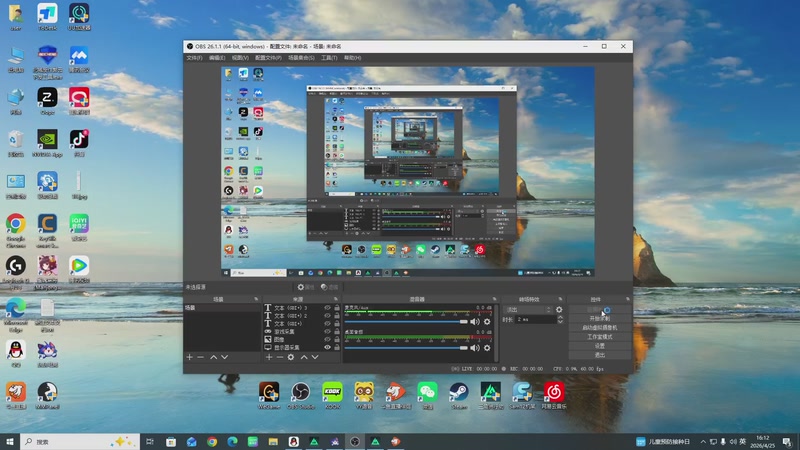The image size is (800, 450).
Task: Add a new scene with plus icon
Action: click(x=189, y=357)
